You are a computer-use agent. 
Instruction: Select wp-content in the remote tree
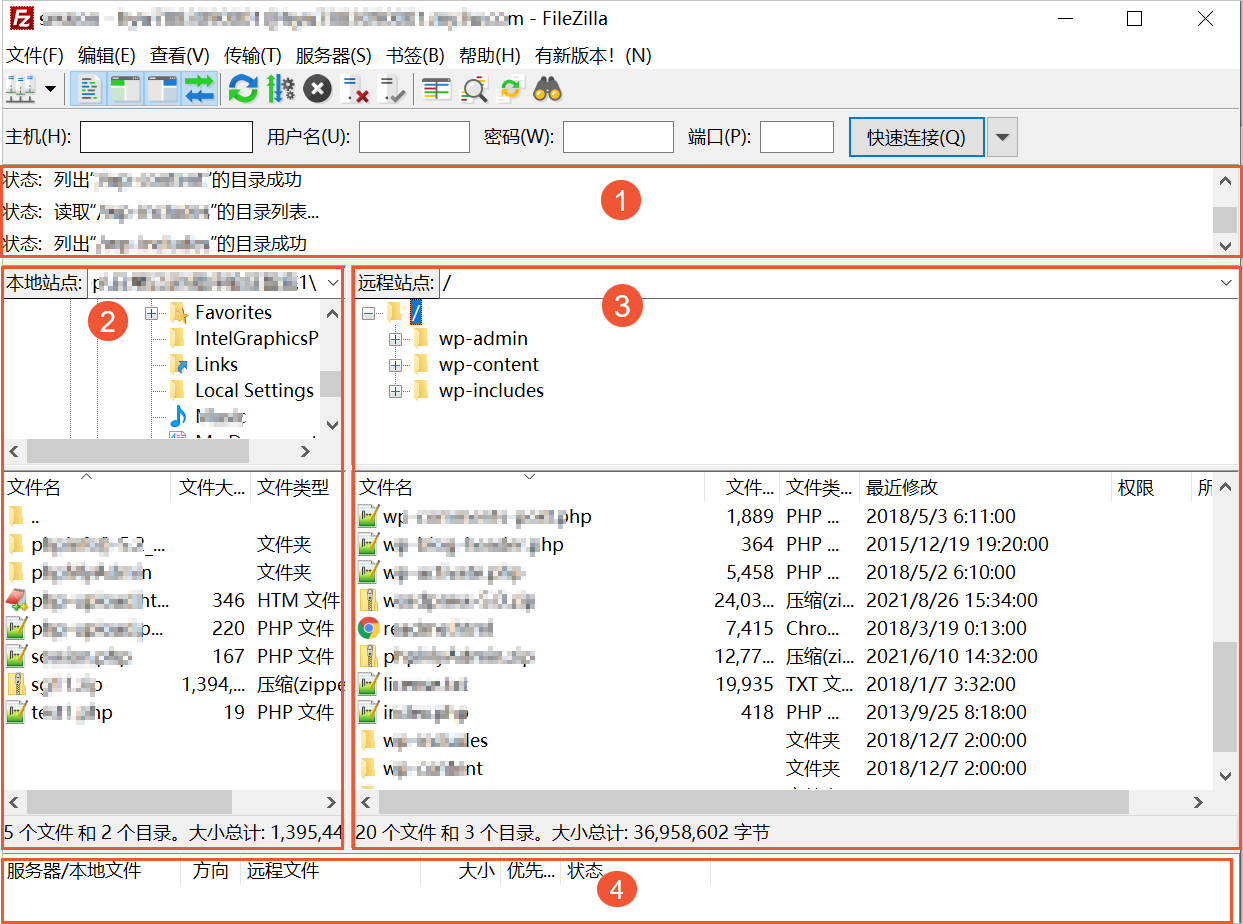(488, 365)
